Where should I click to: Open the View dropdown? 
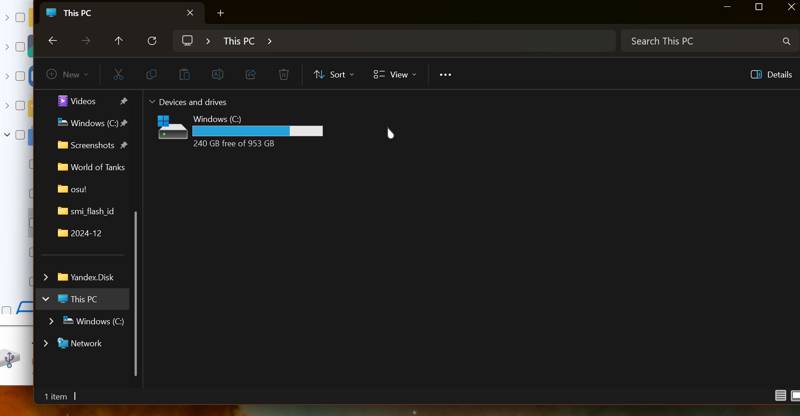pyautogui.click(x=394, y=75)
